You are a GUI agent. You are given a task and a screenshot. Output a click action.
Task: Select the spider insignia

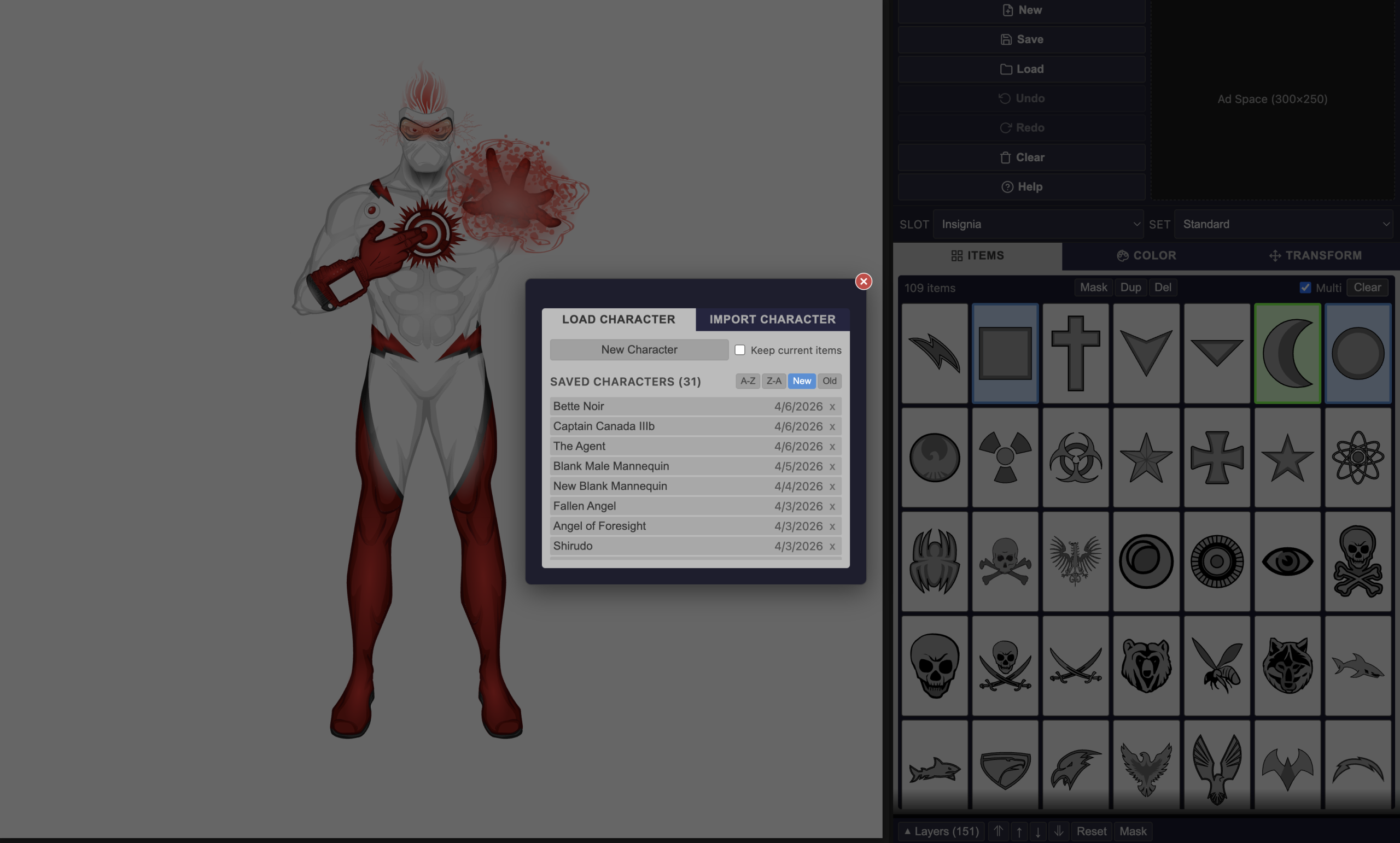point(934,561)
